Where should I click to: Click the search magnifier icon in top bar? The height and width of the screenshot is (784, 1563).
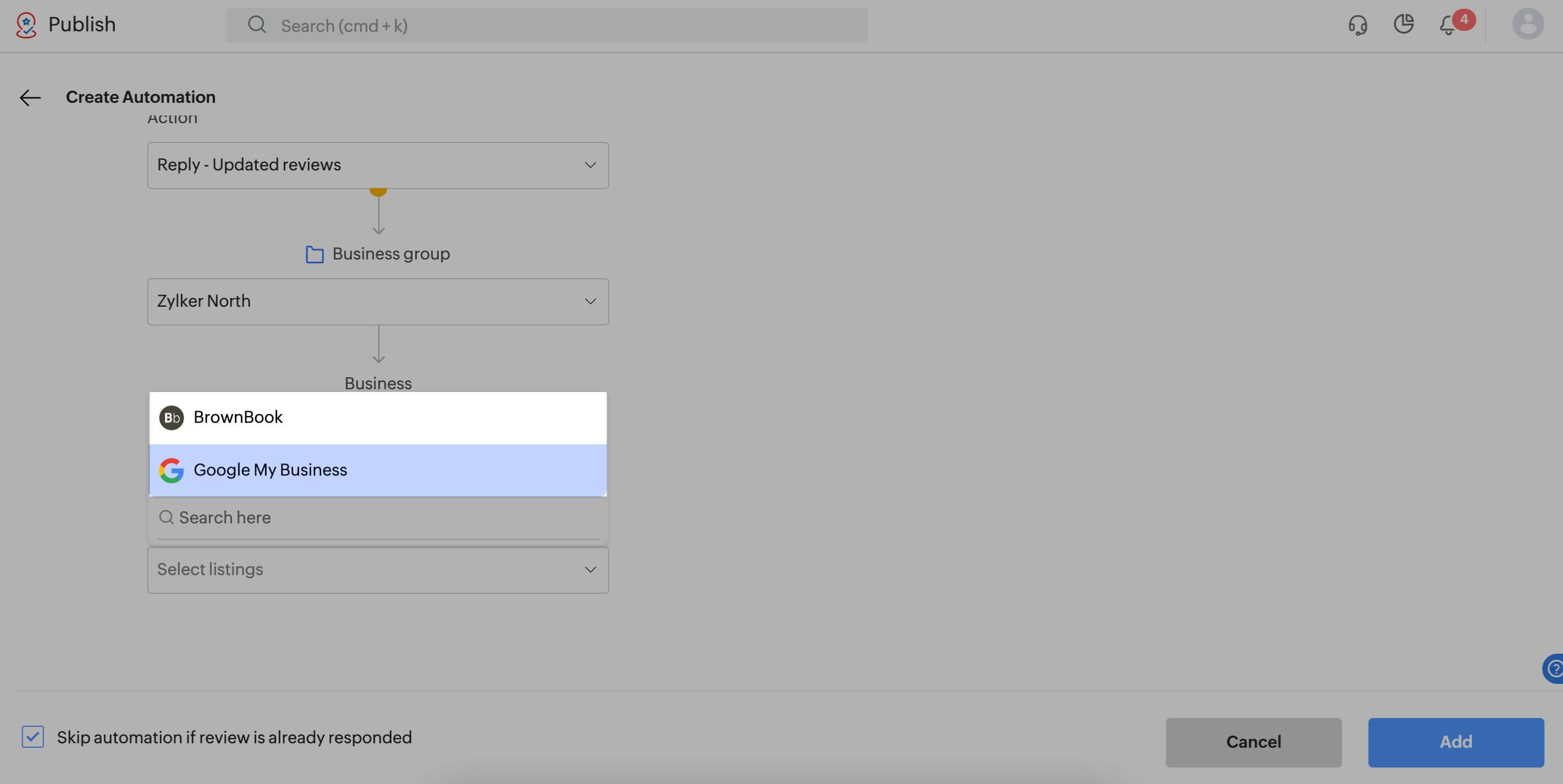257,25
